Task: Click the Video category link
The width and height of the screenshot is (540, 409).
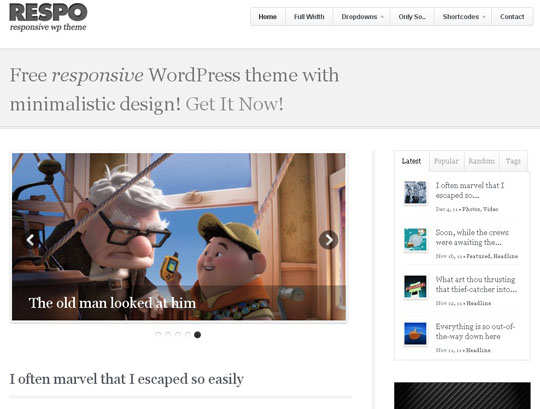Action: click(491, 209)
